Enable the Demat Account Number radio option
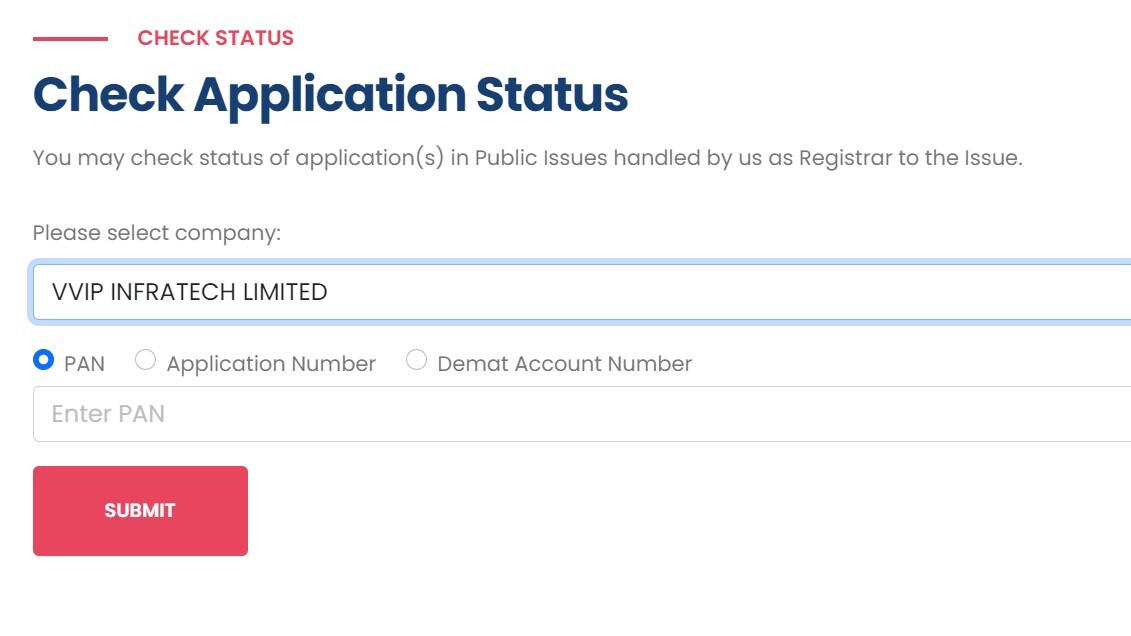The width and height of the screenshot is (1131, 636). point(416,360)
